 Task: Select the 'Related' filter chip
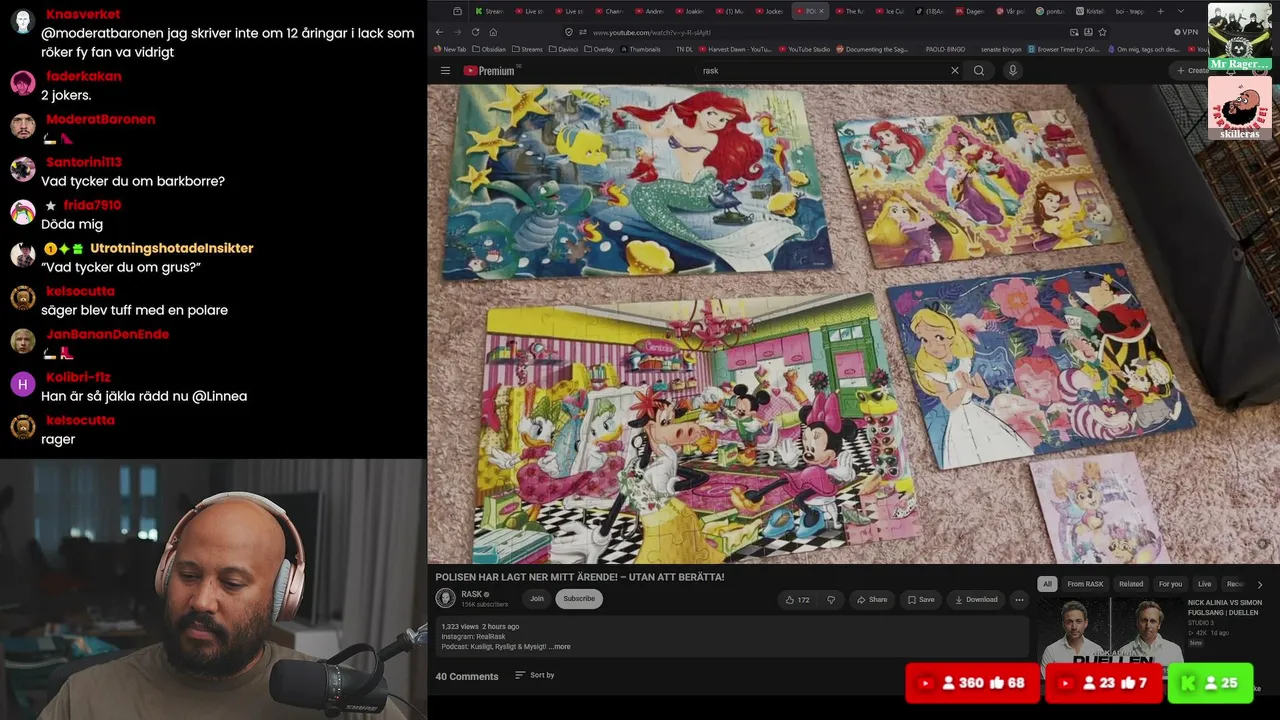(x=1131, y=584)
